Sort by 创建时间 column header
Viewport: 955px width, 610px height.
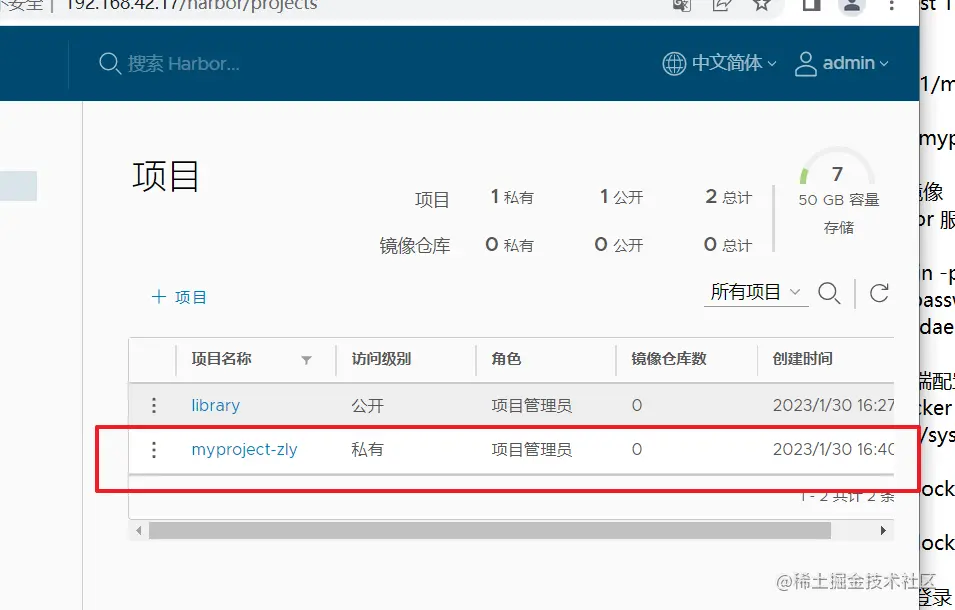coord(802,359)
